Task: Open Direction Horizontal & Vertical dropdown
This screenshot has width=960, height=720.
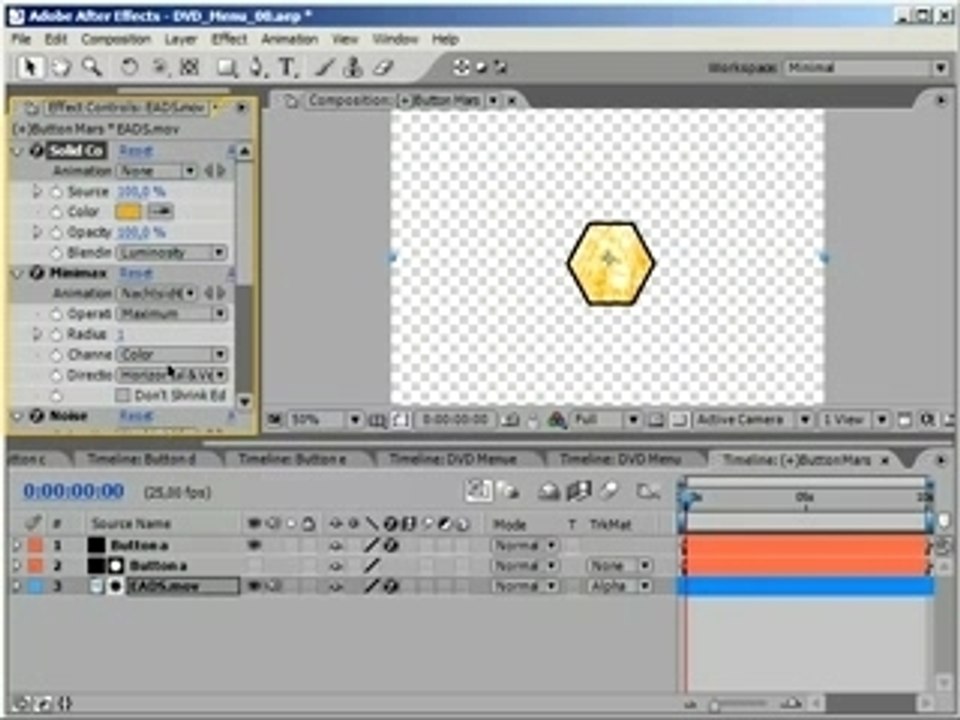Action: tap(171, 375)
